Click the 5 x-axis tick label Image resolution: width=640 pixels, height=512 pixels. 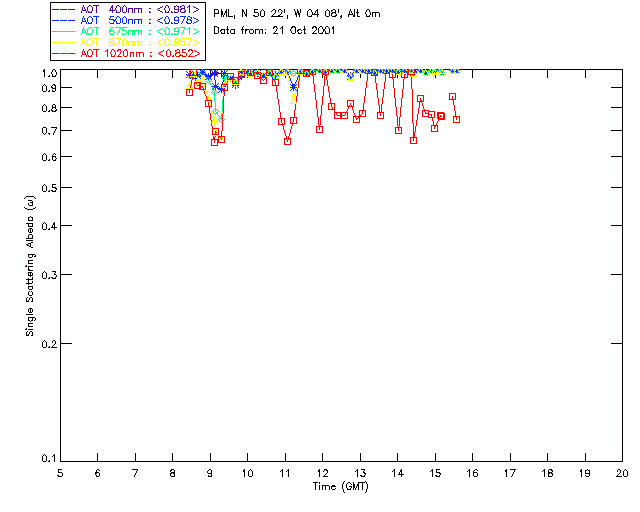point(60,473)
